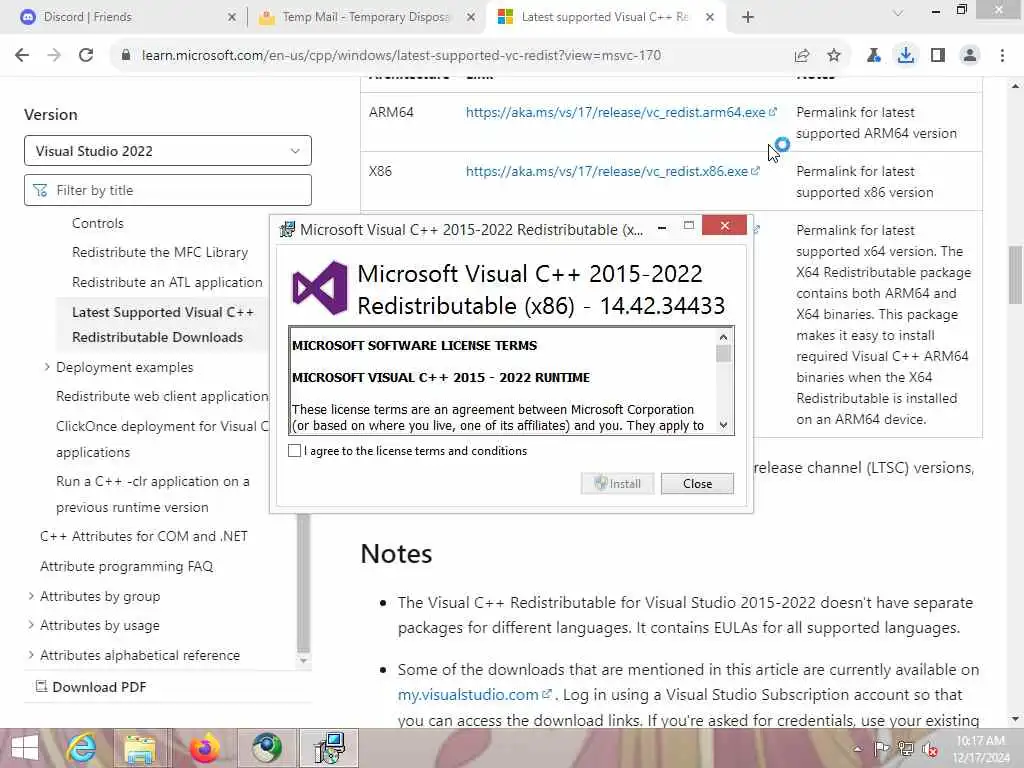Go back to the previous page
The width and height of the screenshot is (1024, 768).
tap(22, 56)
